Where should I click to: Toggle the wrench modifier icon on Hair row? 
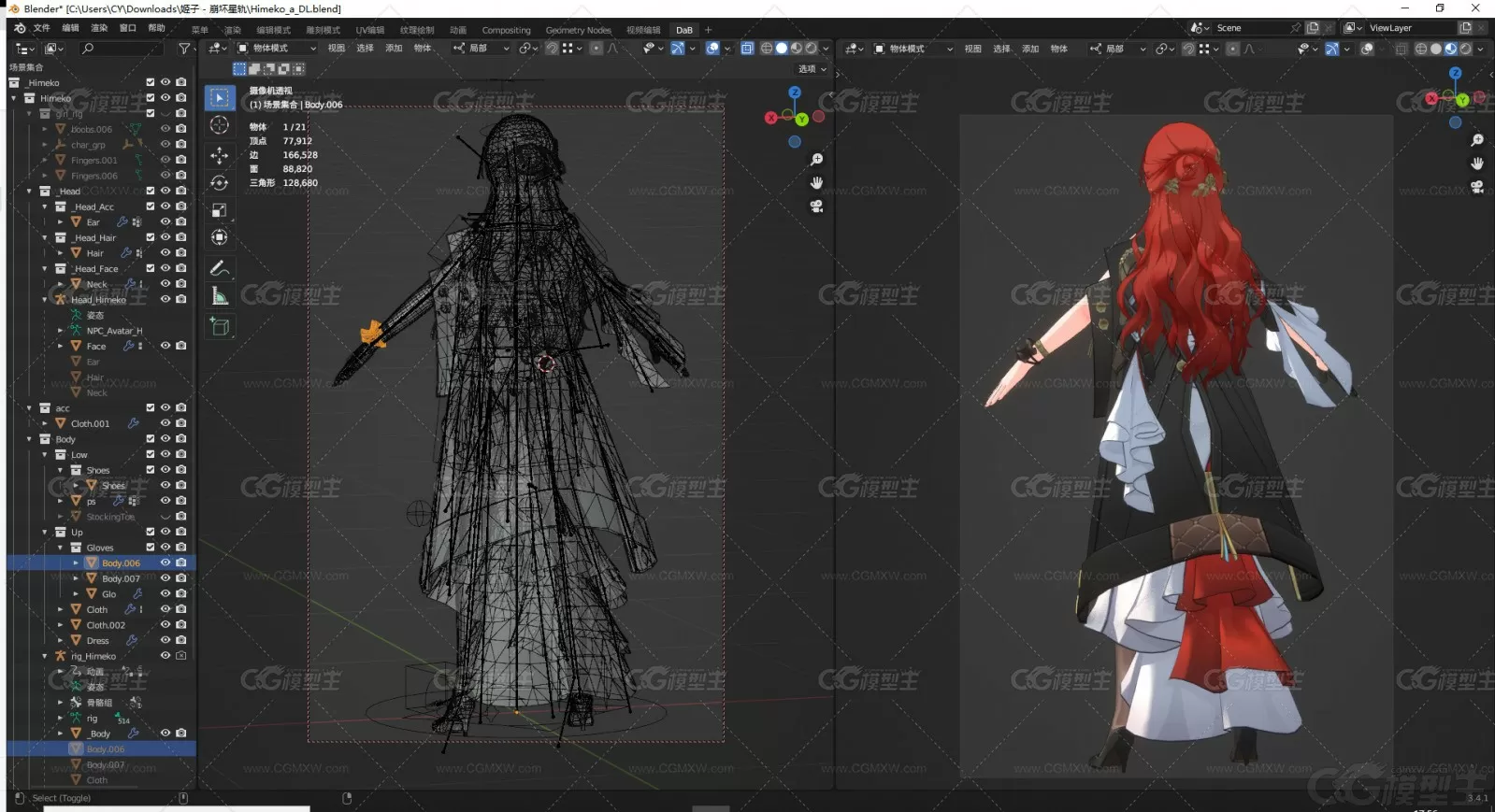tap(125, 253)
